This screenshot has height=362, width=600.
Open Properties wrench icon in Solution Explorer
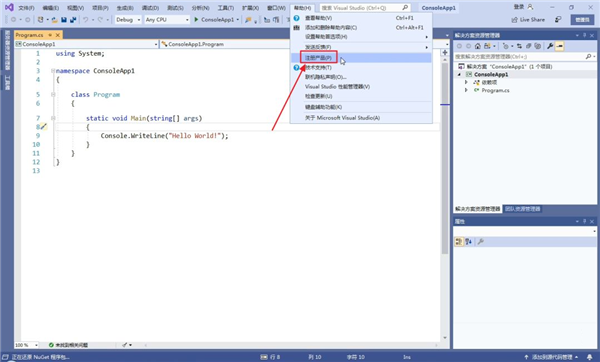(x=550, y=46)
